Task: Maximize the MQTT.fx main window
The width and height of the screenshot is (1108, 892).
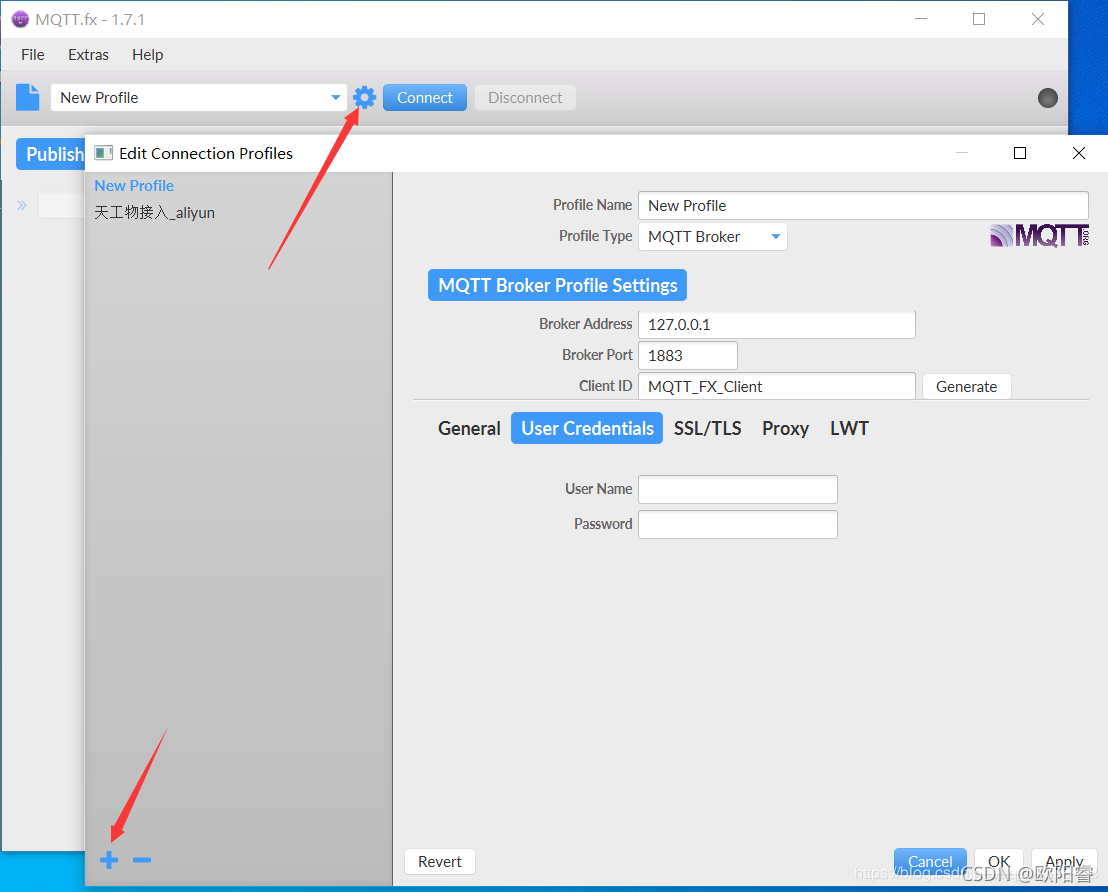Action: click(x=979, y=19)
